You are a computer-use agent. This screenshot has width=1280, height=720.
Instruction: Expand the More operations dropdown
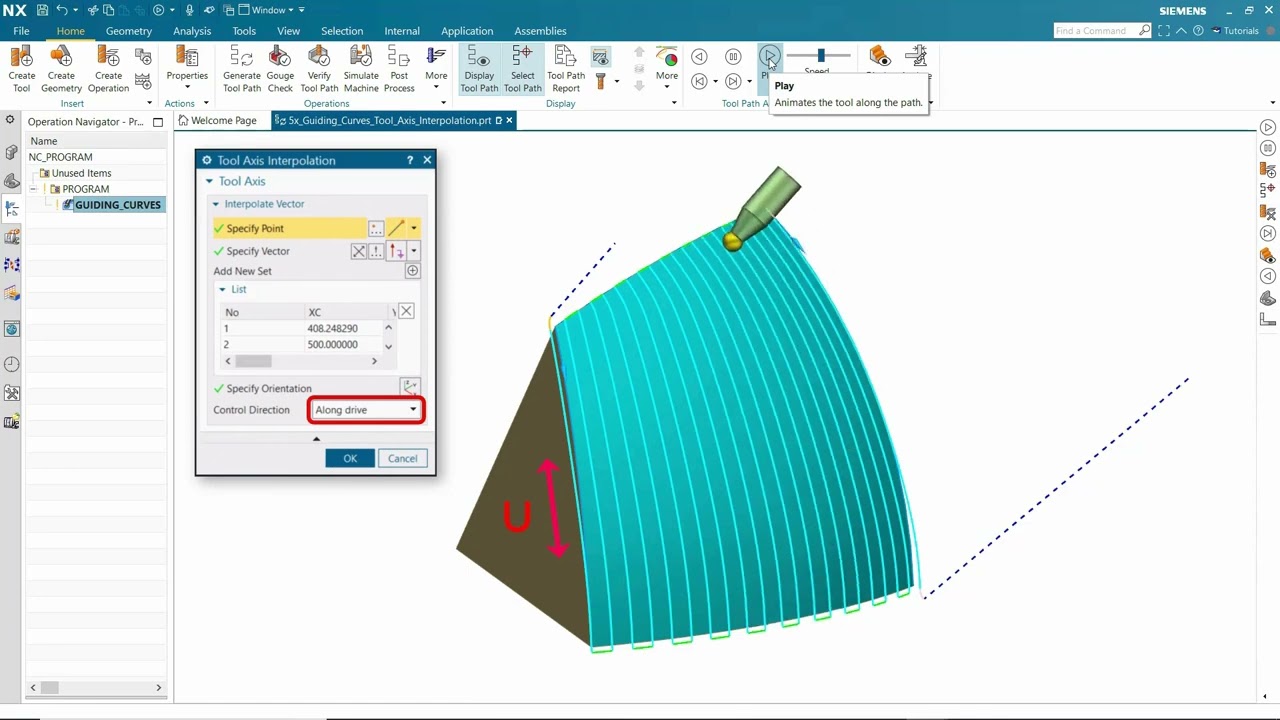click(436, 69)
